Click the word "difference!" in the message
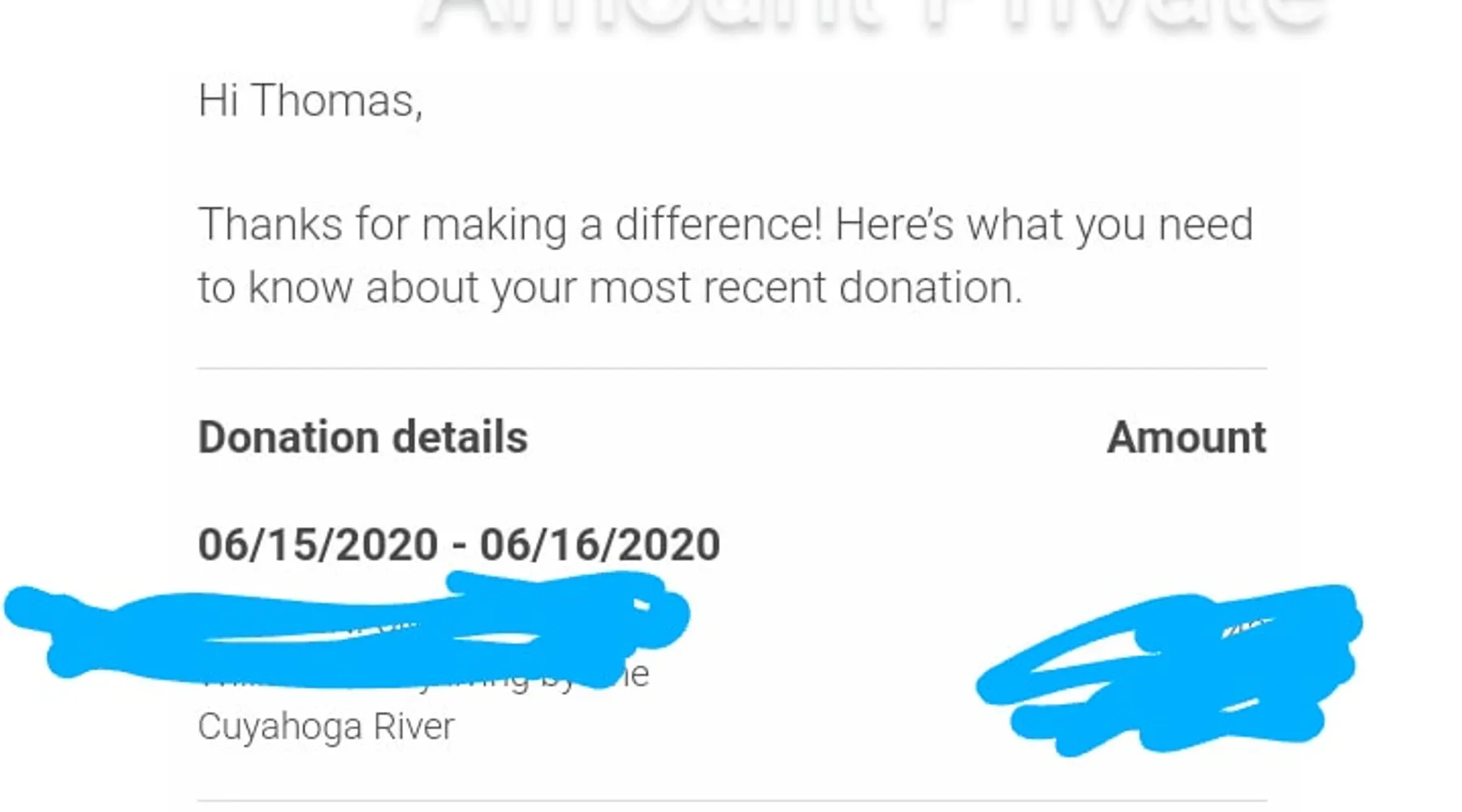The width and height of the screenshot is (1462, 812). pos(719,225)
